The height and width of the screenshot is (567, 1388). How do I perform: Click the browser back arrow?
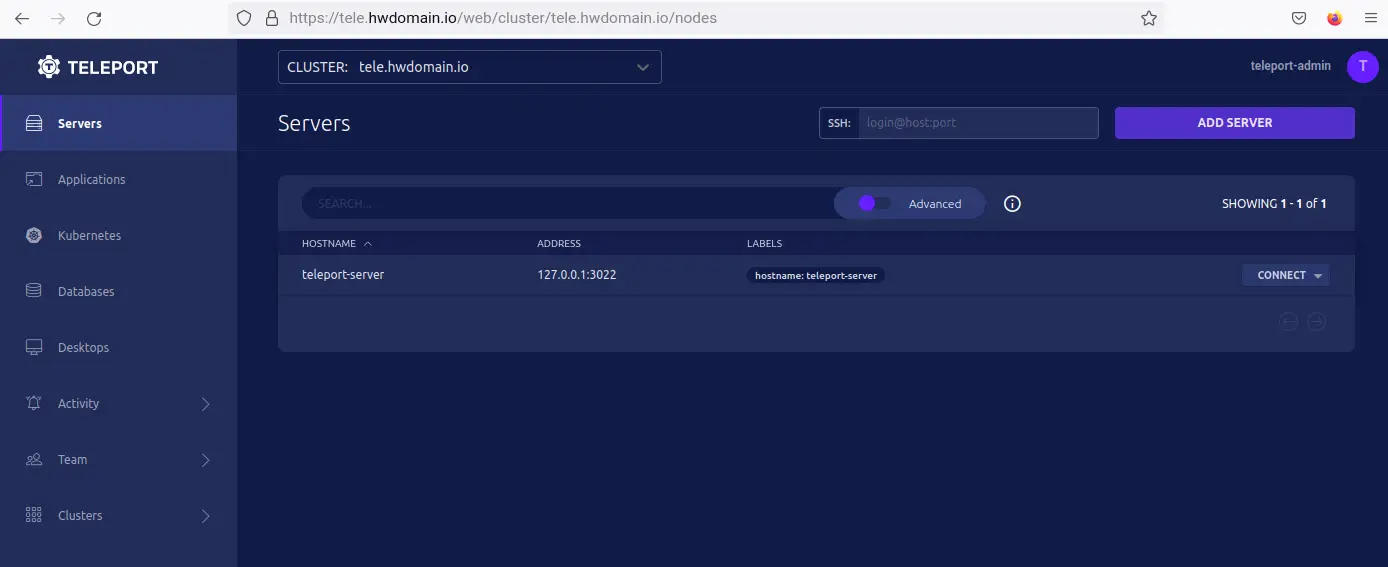coord(22,18)
